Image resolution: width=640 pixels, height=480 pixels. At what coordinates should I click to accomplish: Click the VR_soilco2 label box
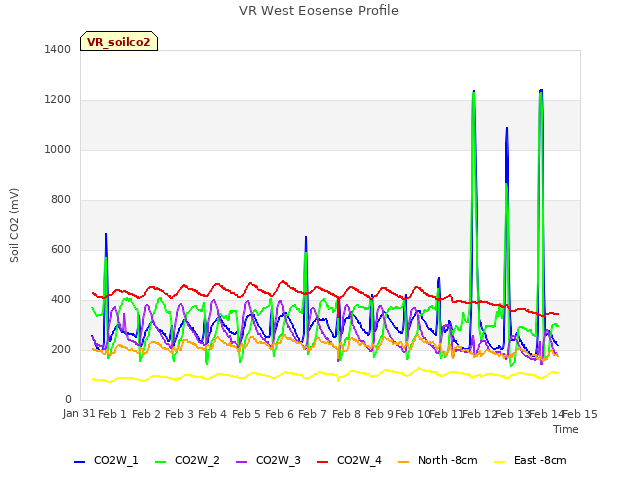coord(119,41)
